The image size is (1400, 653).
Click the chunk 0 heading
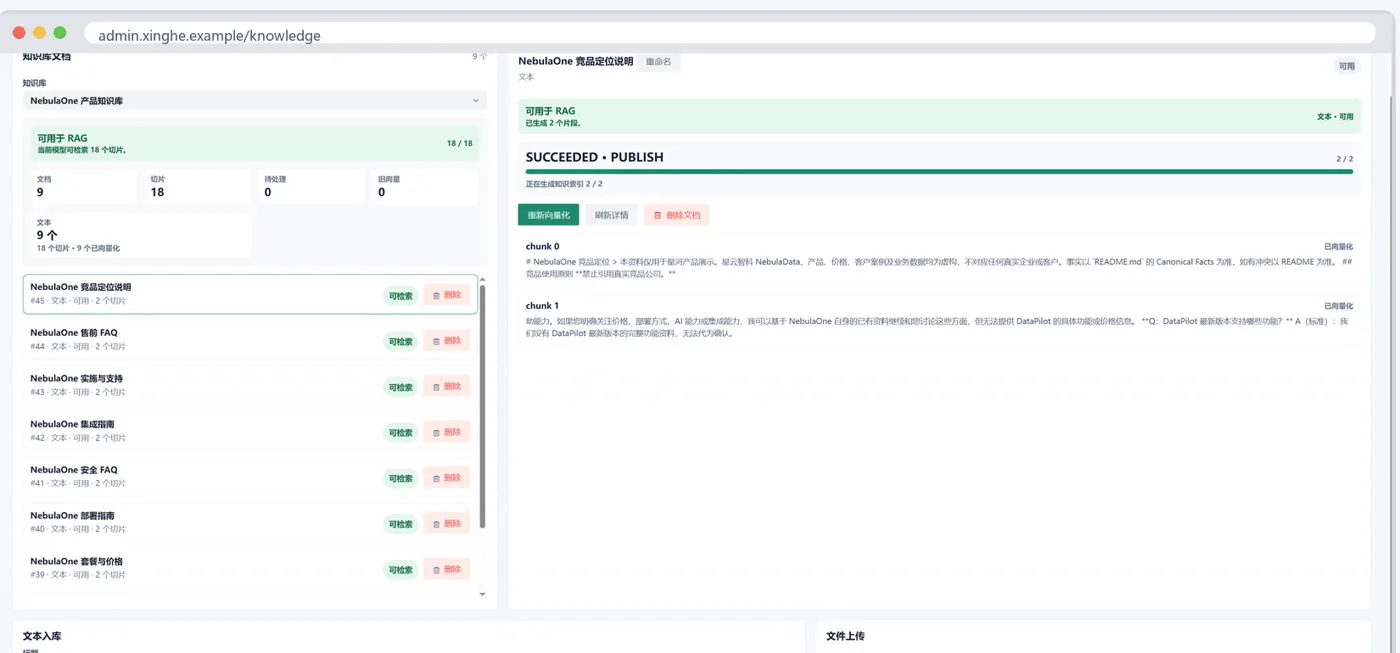click(x=543, y=246)
